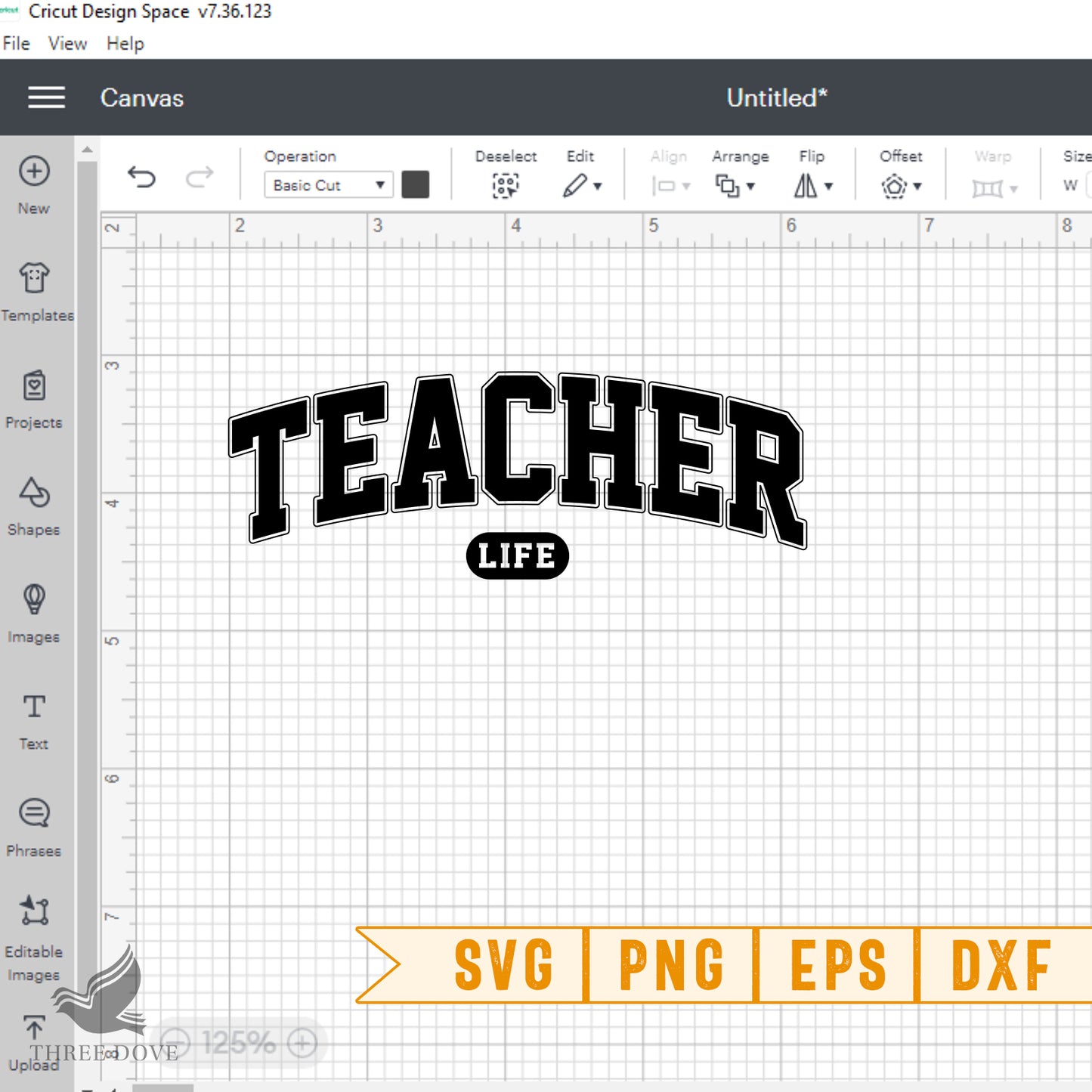Open the hamburger main menu

[x=46, y=97]
